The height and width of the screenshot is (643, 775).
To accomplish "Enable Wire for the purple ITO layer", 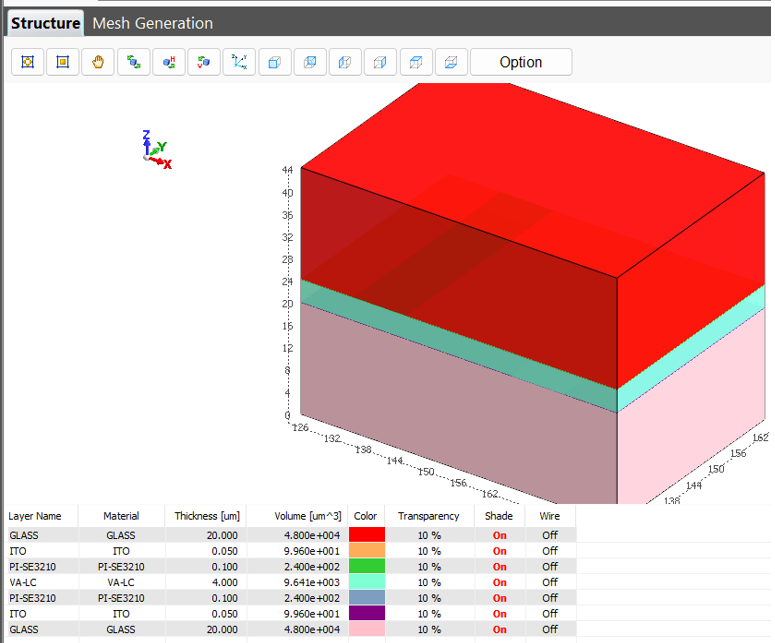I will point(550,613).
